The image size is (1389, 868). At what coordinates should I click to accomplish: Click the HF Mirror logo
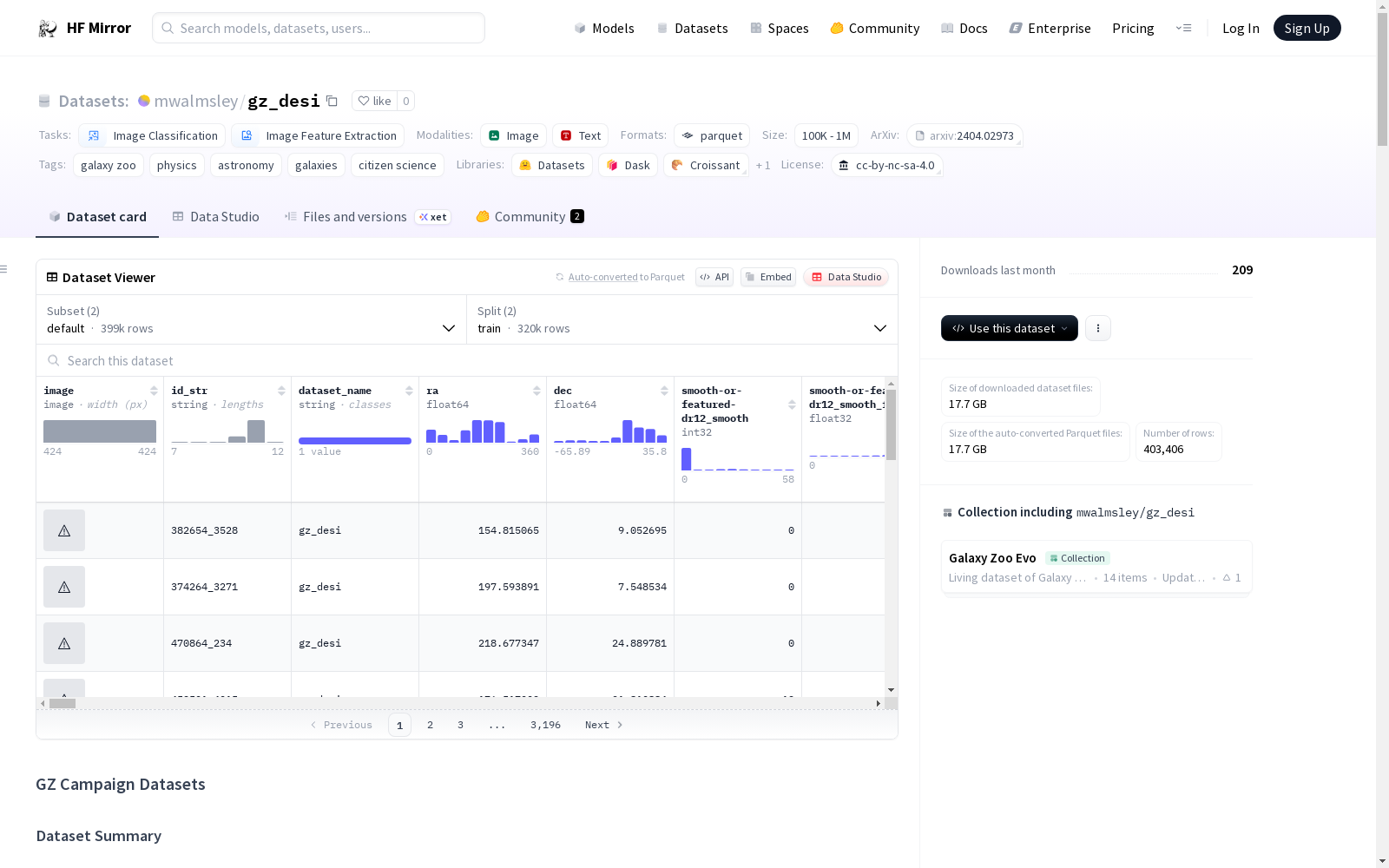84,28
